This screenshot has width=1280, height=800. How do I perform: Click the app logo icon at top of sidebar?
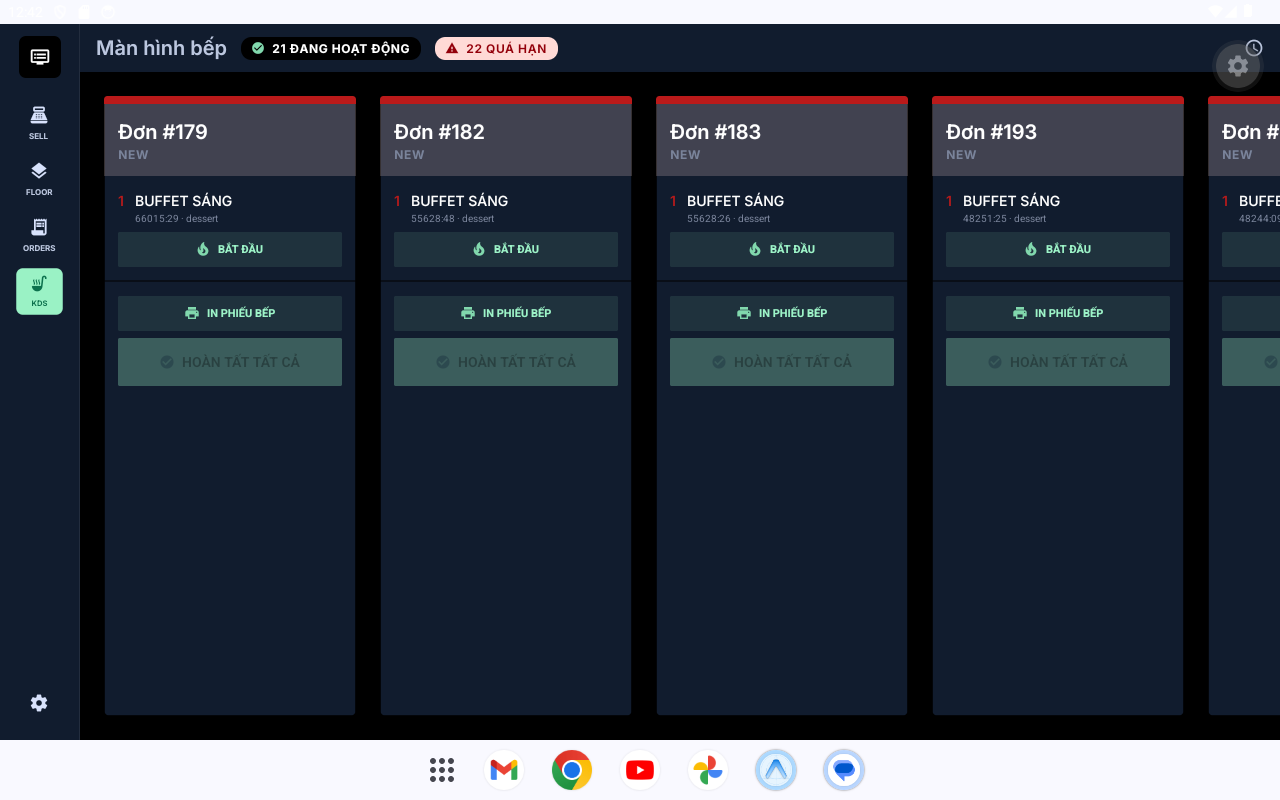pos(40,57)
